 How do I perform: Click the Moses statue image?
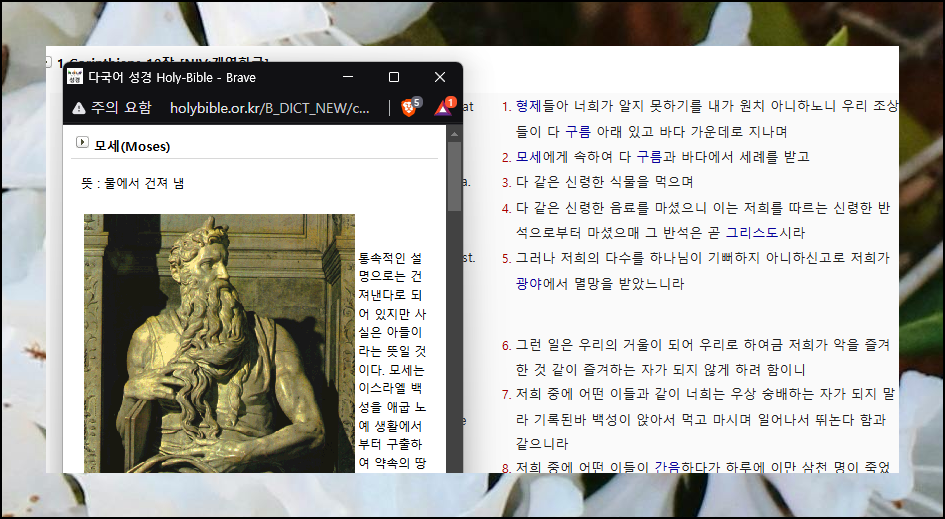219,343
